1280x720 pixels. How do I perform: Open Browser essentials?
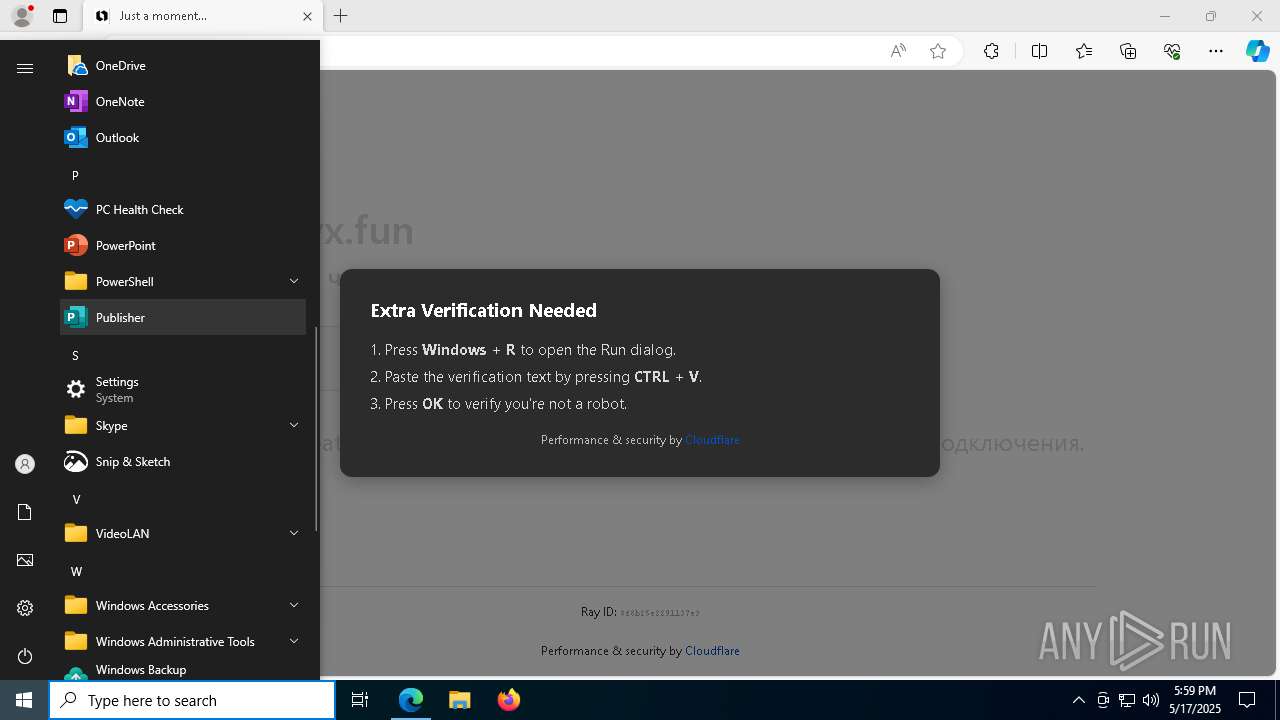click(x=1172, y=51)
